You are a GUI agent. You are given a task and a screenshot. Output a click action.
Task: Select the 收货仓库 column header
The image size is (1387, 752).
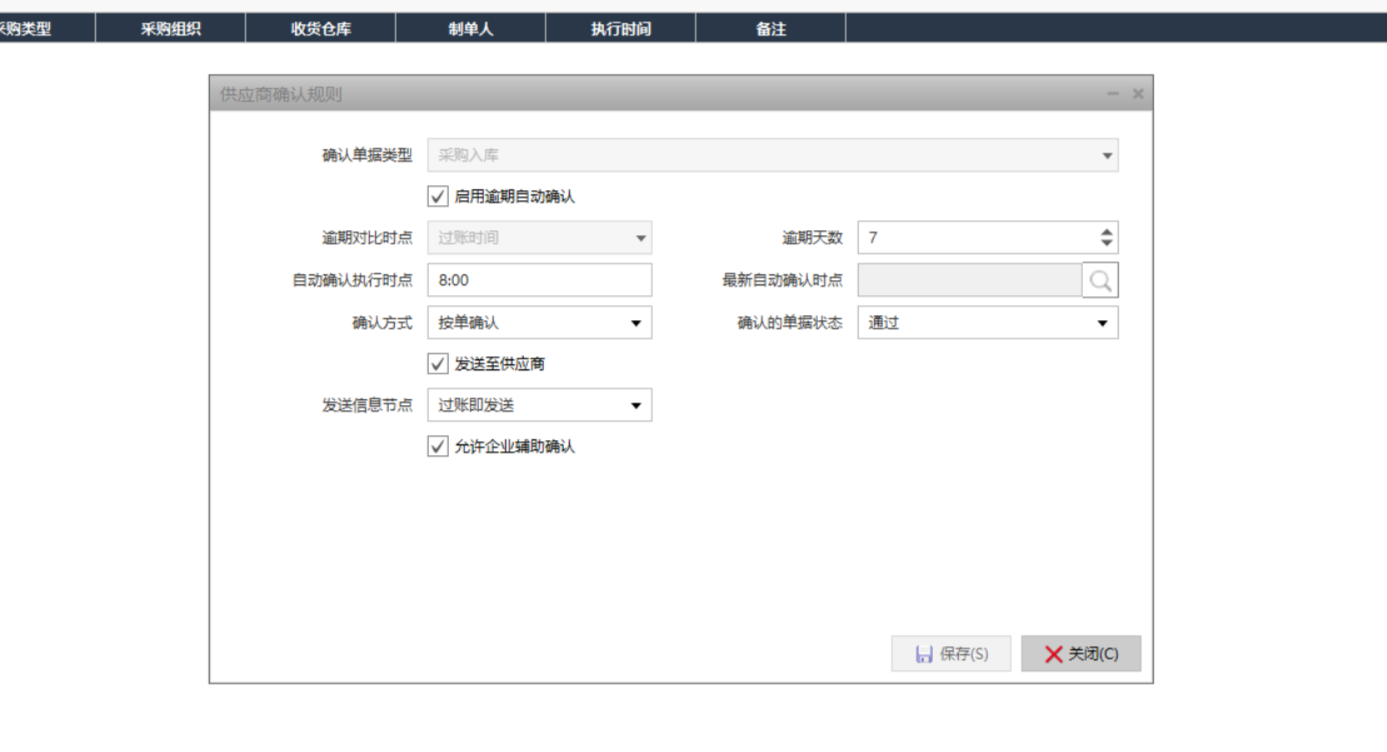click(x=320, y=29)
